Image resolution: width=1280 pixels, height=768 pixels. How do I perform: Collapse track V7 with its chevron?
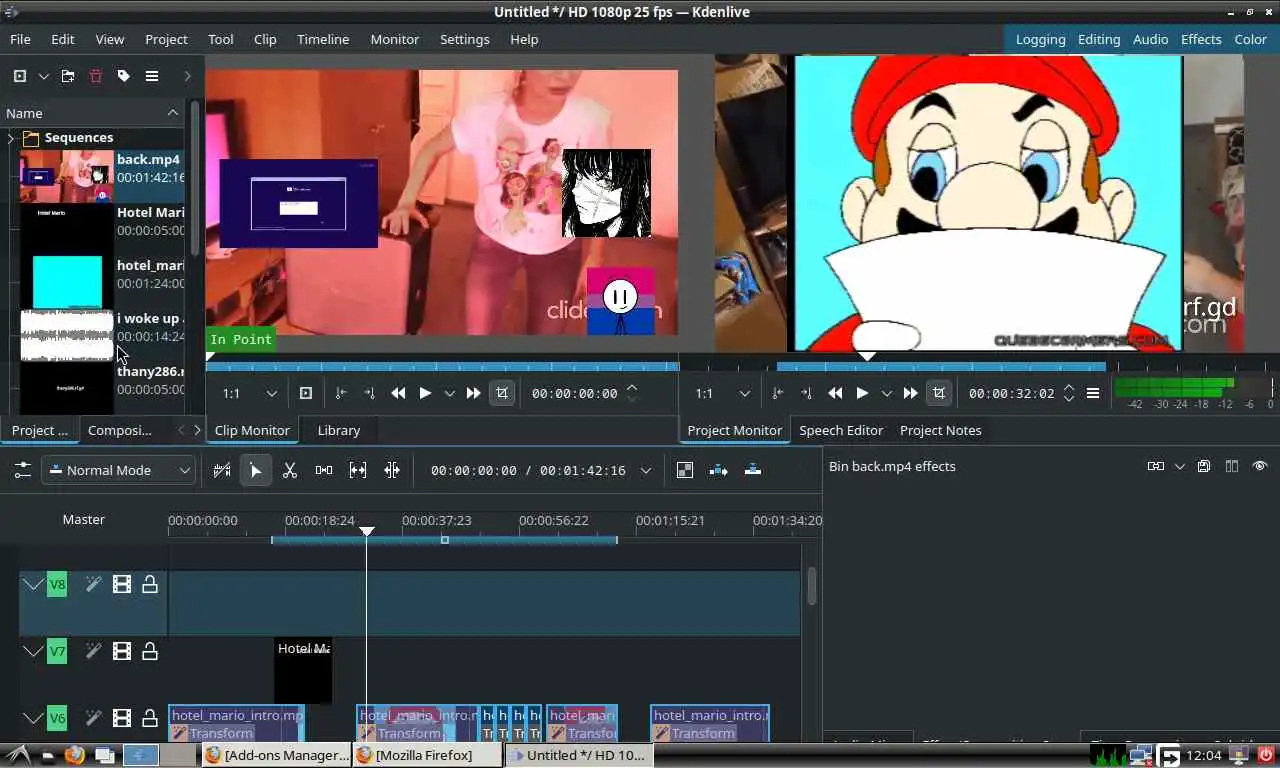[33, 651]
